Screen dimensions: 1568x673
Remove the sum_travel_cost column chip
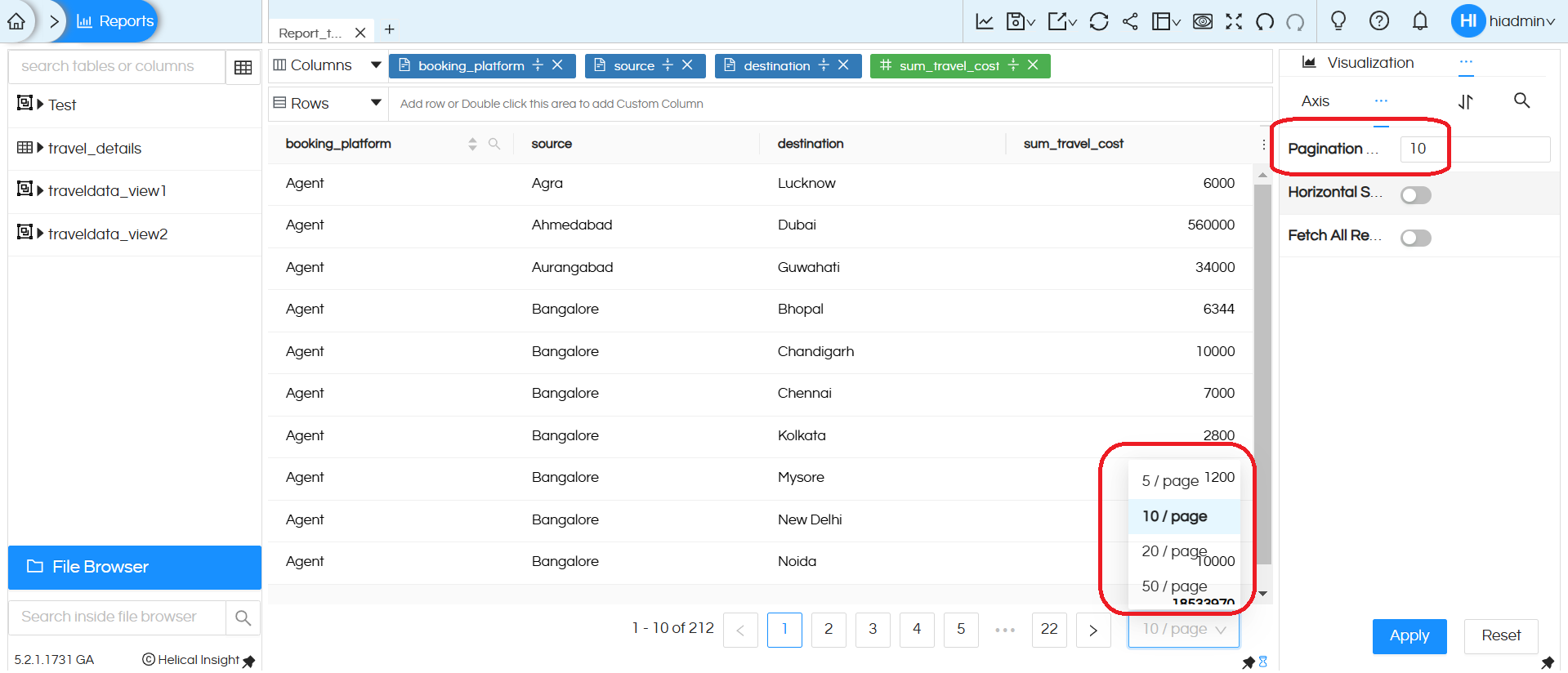(x=1033, y=65)
